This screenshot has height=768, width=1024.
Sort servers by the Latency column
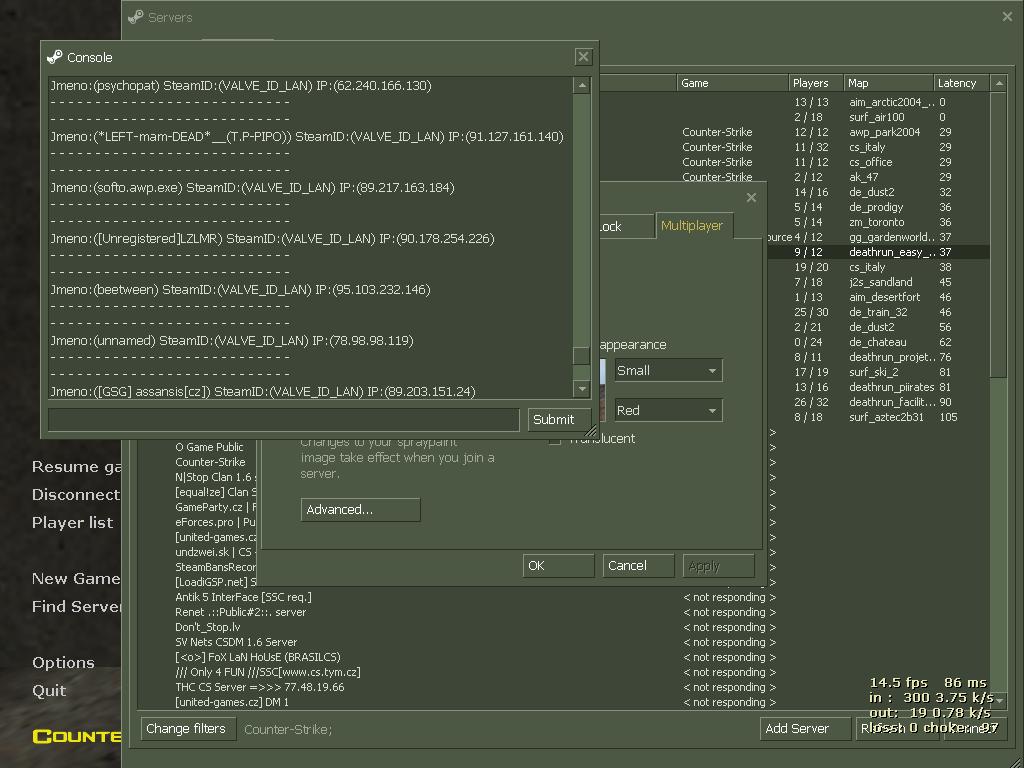click(962, 83)
